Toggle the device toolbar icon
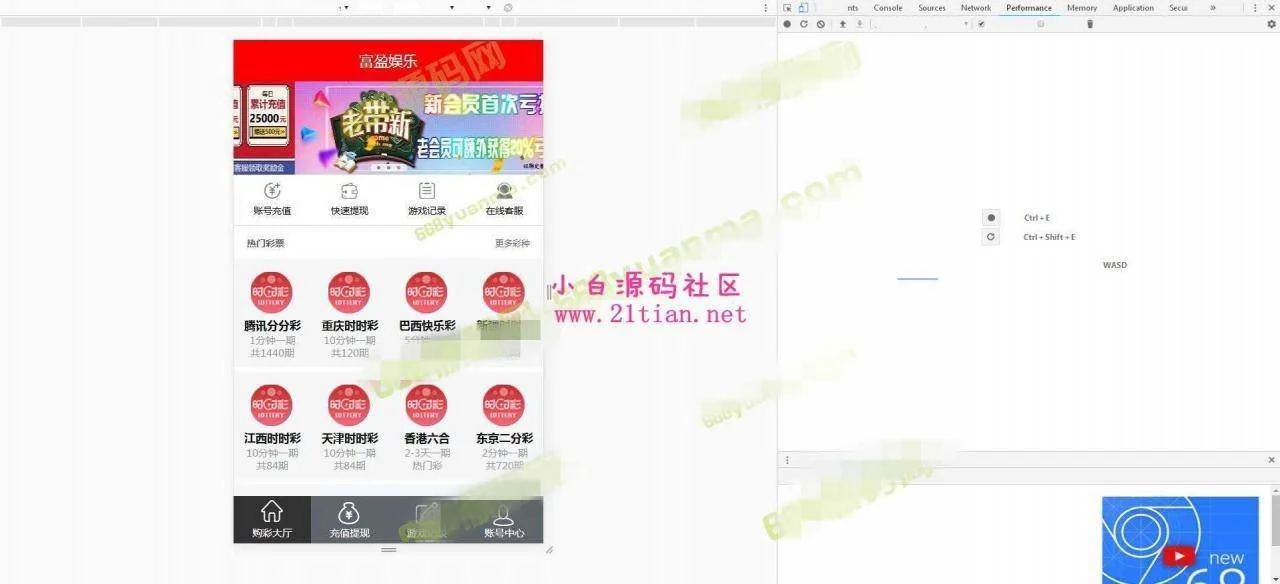This screenshot has width=1280, height=584. (803, 8)
